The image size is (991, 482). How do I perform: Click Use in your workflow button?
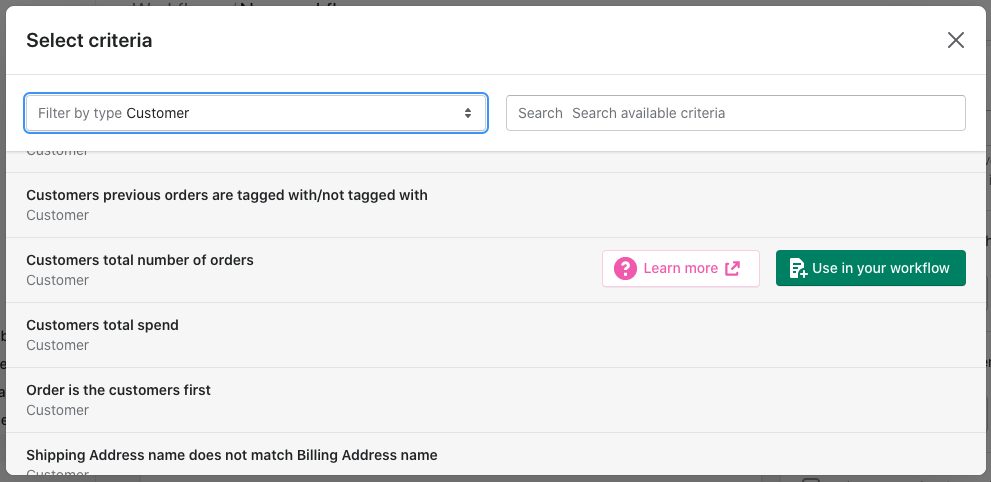click(x=871, y=268)
